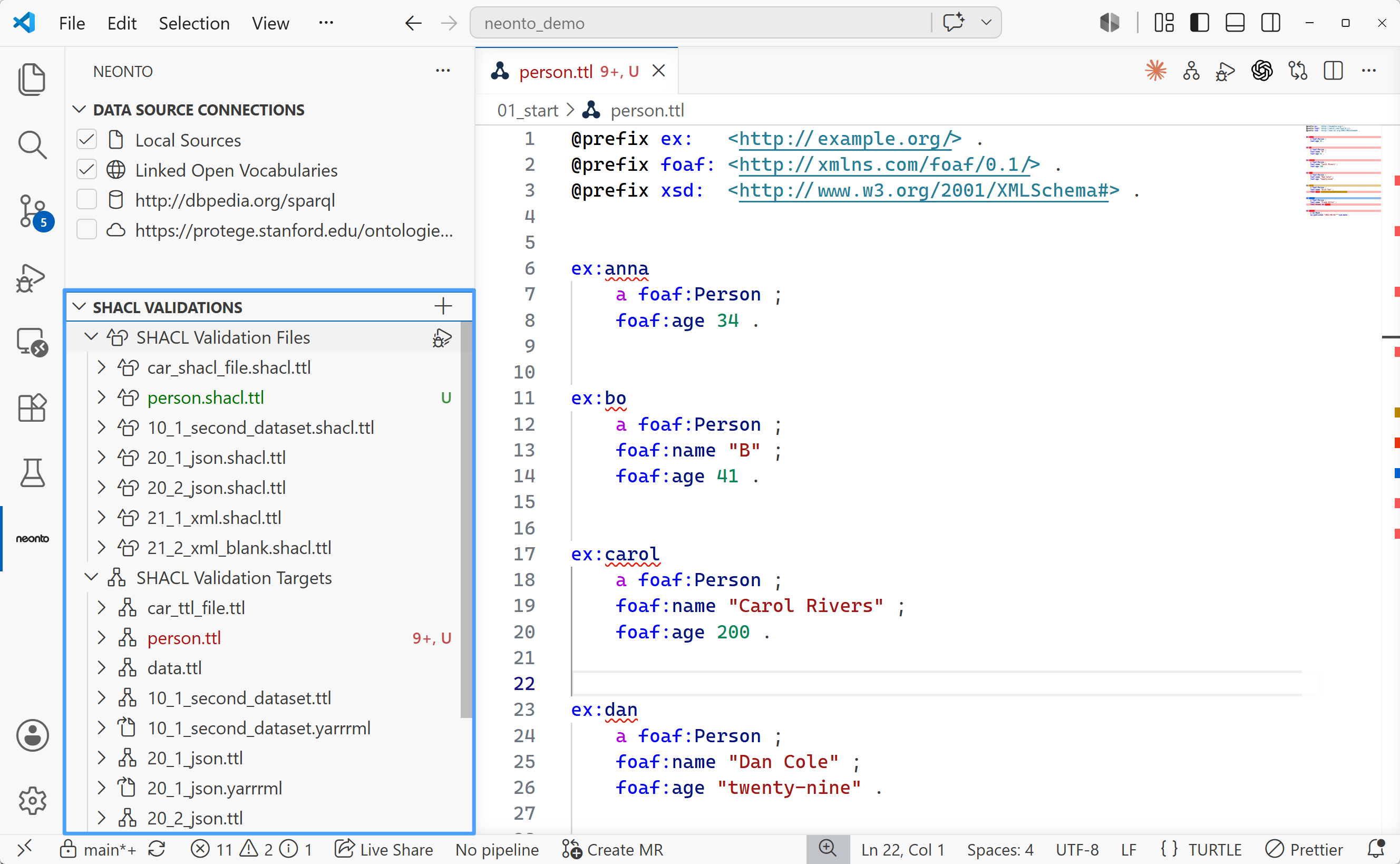Image resolution: width=1400 pixels, height=864 pixels.
Task: Open the chat dropdown arrow in title bar
Action: point(986,23)
